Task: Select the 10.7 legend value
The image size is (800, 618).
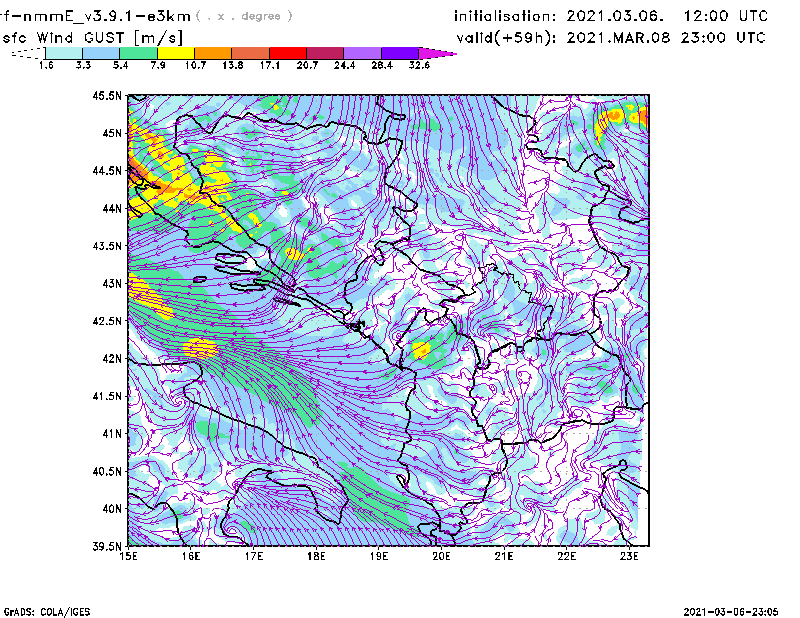Action: tap(195, 65)
